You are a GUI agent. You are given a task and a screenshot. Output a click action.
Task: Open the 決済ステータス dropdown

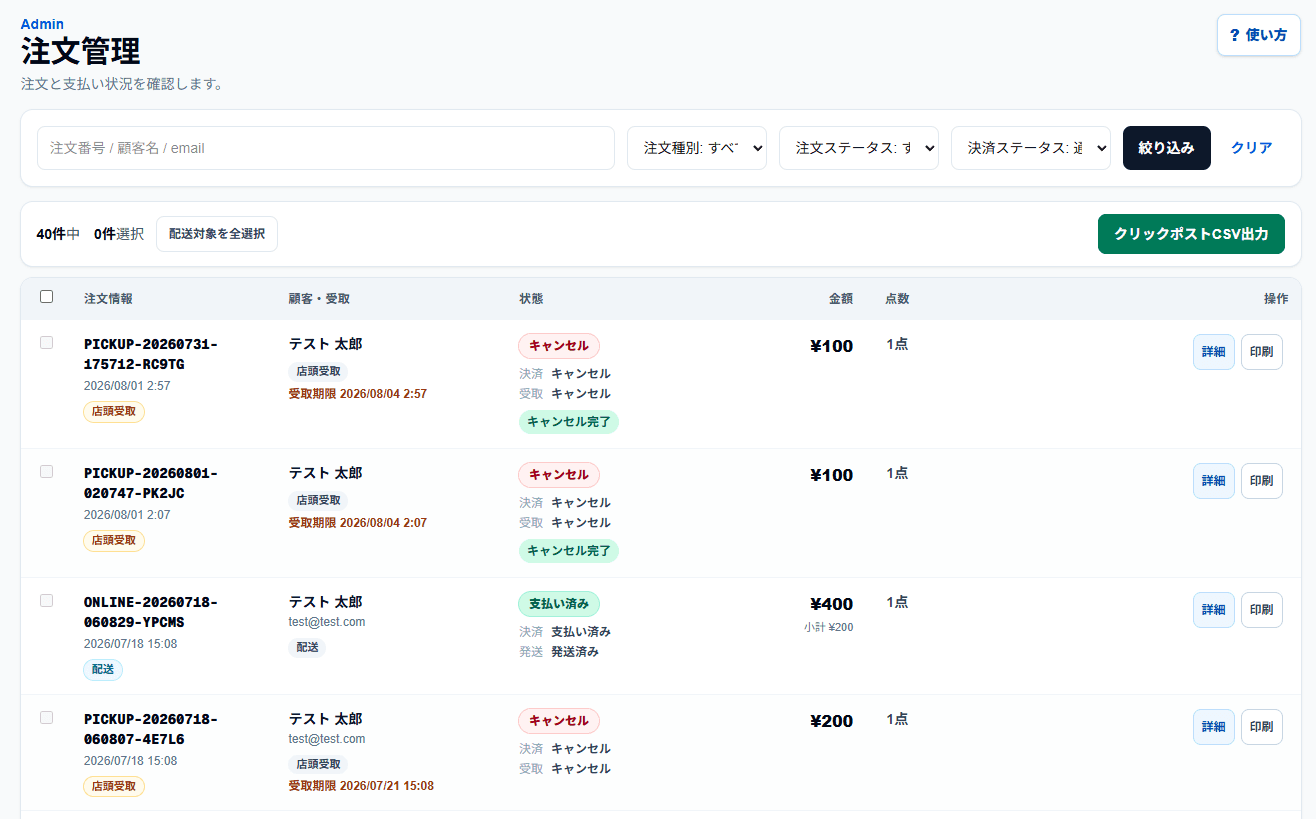point(1031,148)
